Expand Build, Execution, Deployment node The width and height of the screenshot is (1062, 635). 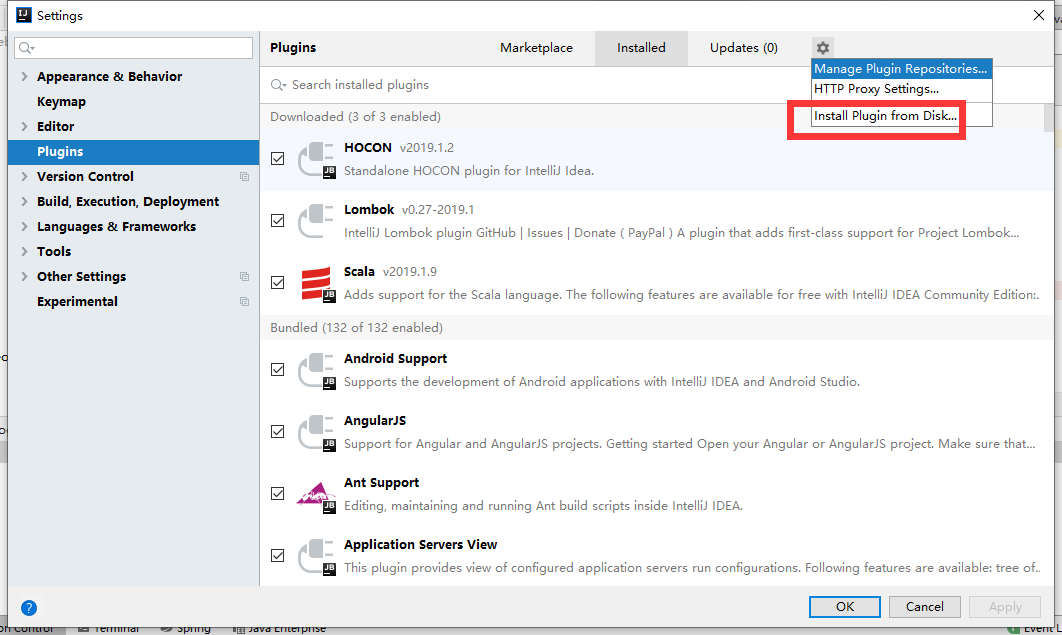pos(24,202)
